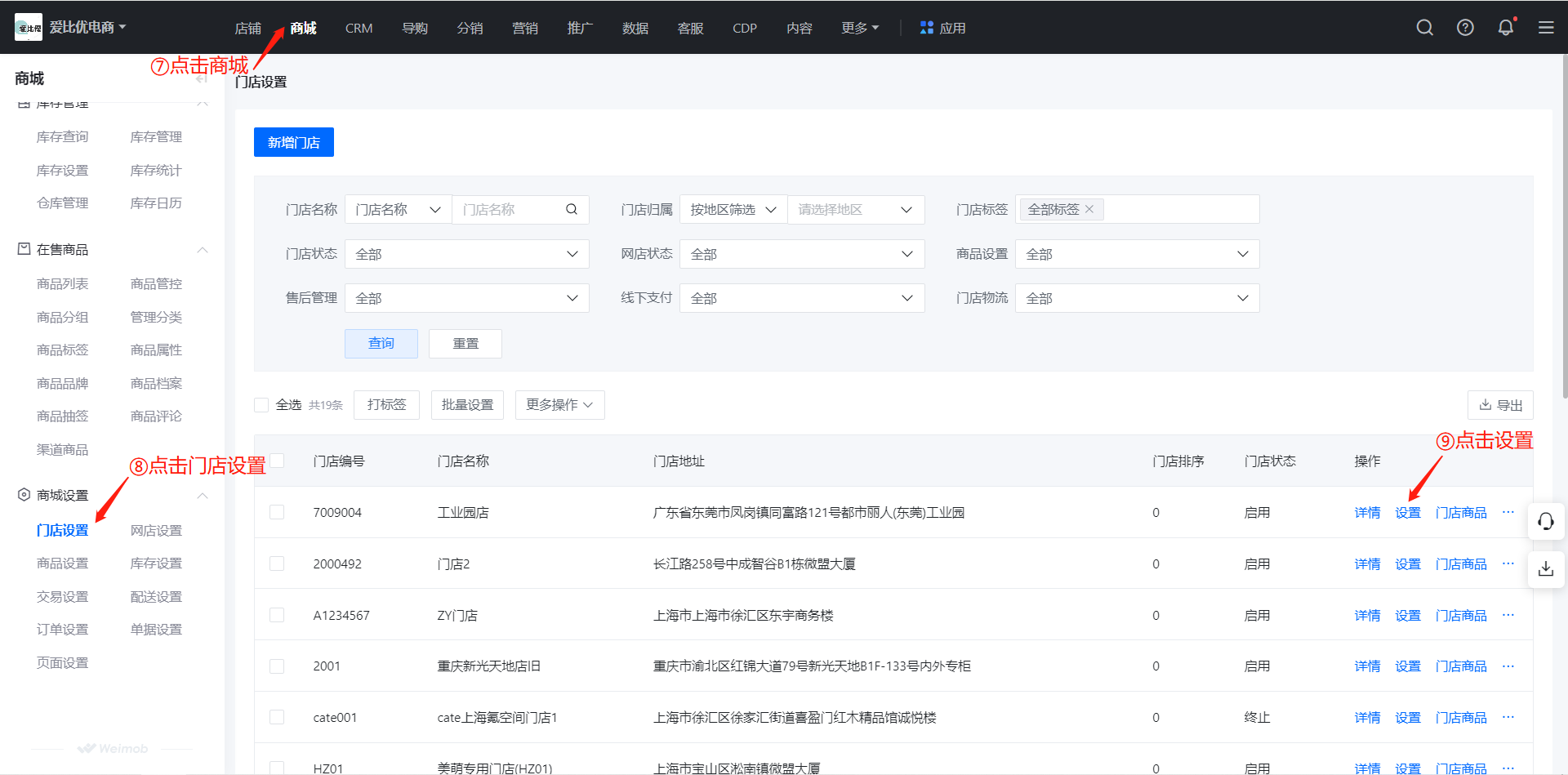Viewport: 1568px width, 775px height.
Task: Open more actions for store A1234567
Action: (1508, 615)
